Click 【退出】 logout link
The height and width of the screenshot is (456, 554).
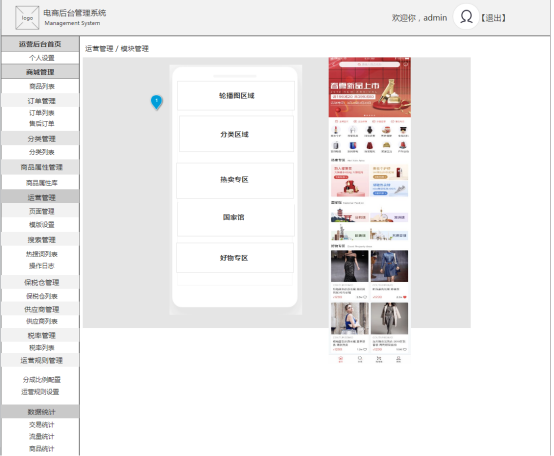[493, 18]
